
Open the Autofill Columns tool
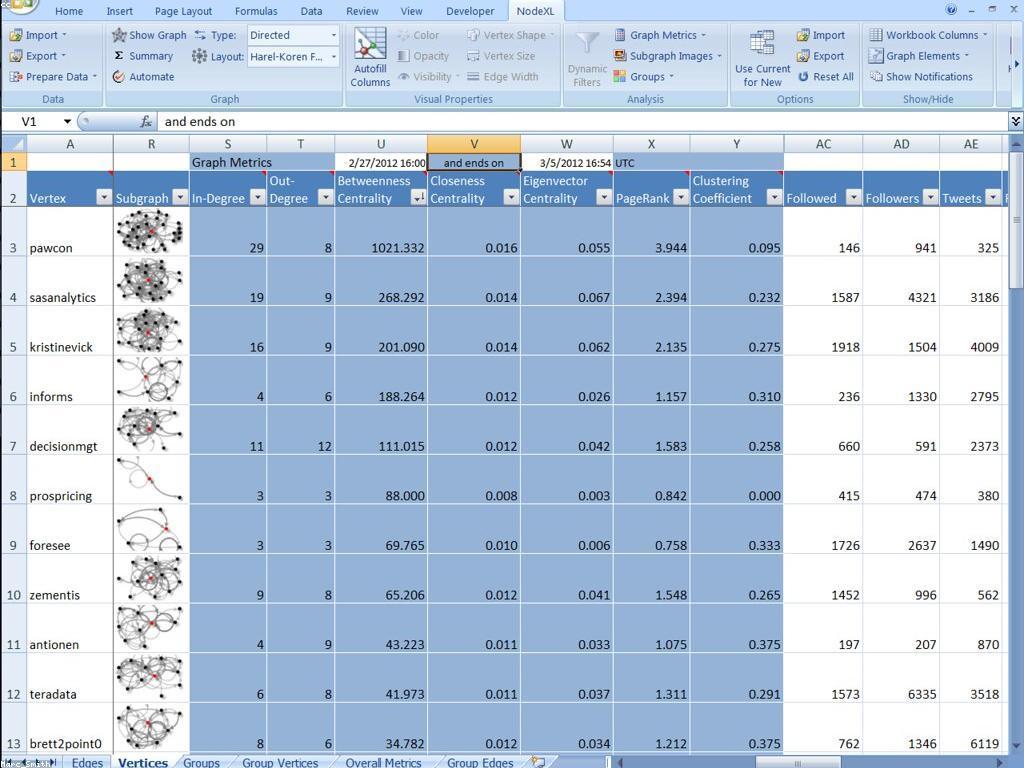[x=370, y=57]
